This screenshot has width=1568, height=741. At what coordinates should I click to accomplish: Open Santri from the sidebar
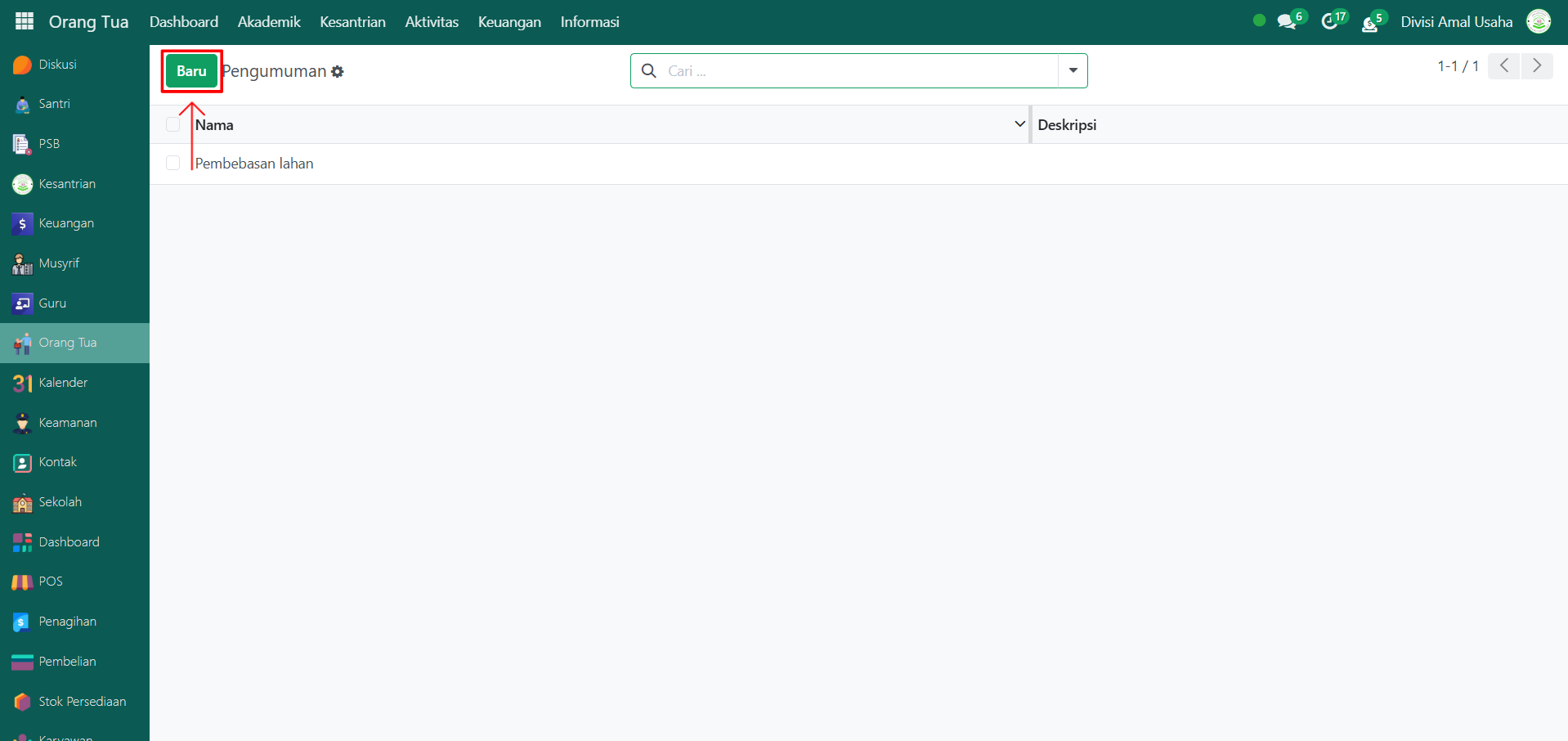pos(54,104)
